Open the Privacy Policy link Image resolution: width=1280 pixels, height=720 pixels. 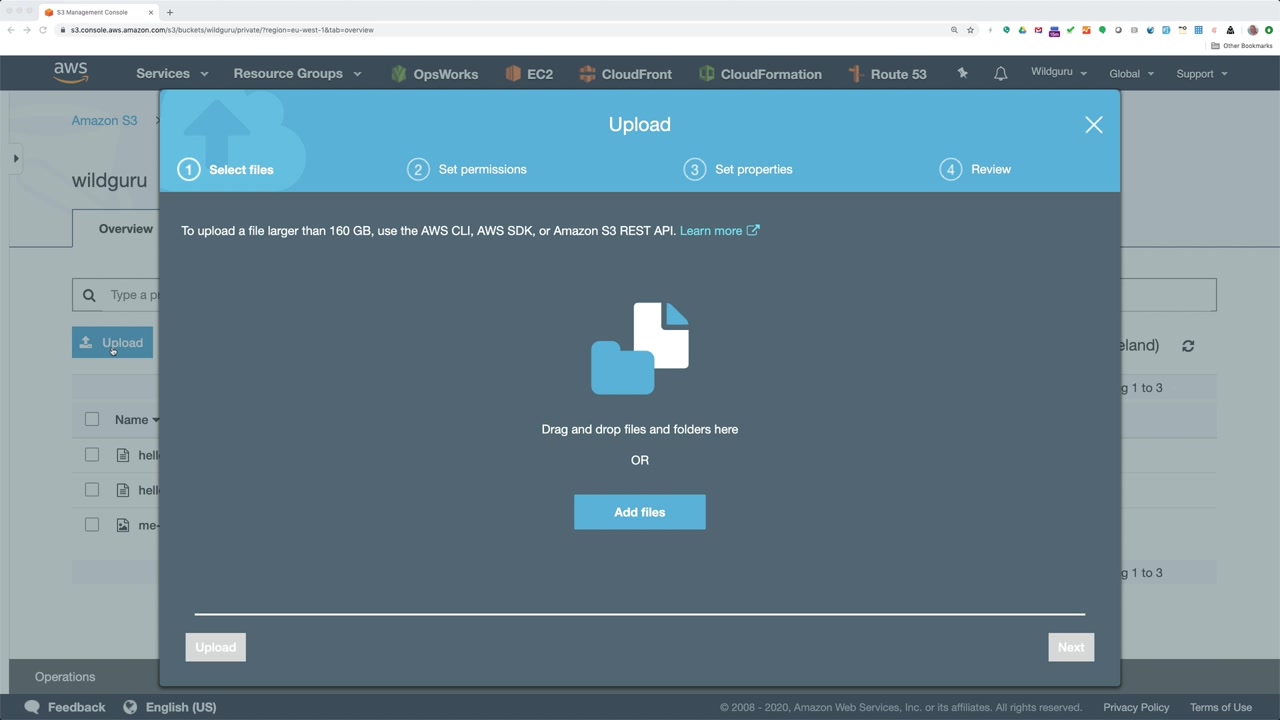click(1136, 707)
